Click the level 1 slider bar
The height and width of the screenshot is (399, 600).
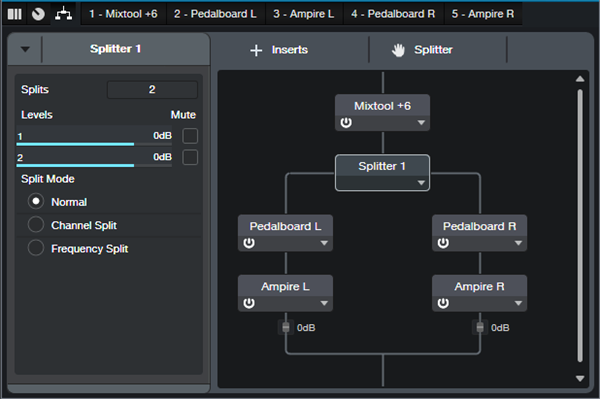(94, 144)
